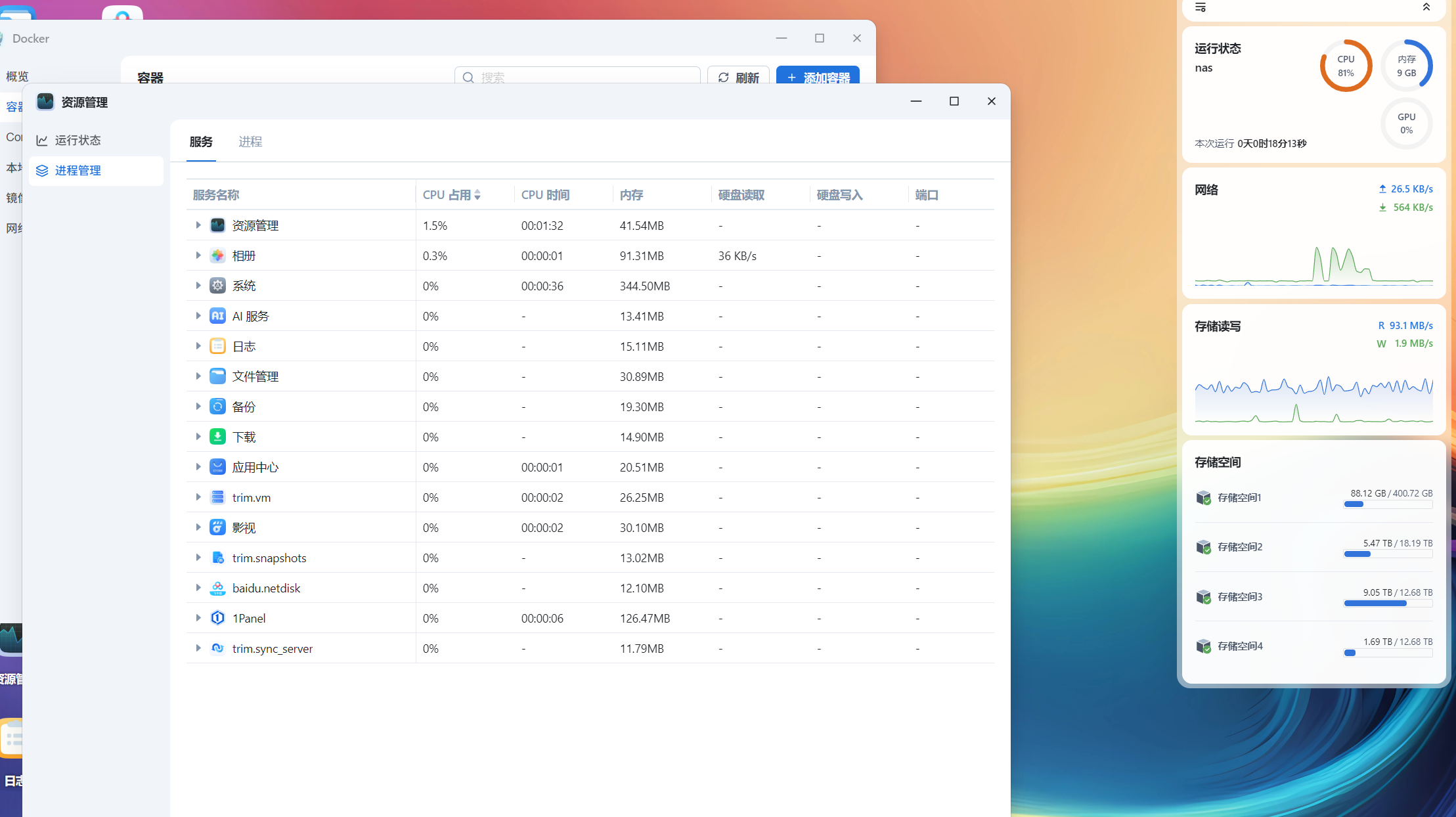The height and width of the screenshot is (817, 1456).
Task: Switch to the 进程 tab
Action: pyautogui.click(x=250, y=142)
